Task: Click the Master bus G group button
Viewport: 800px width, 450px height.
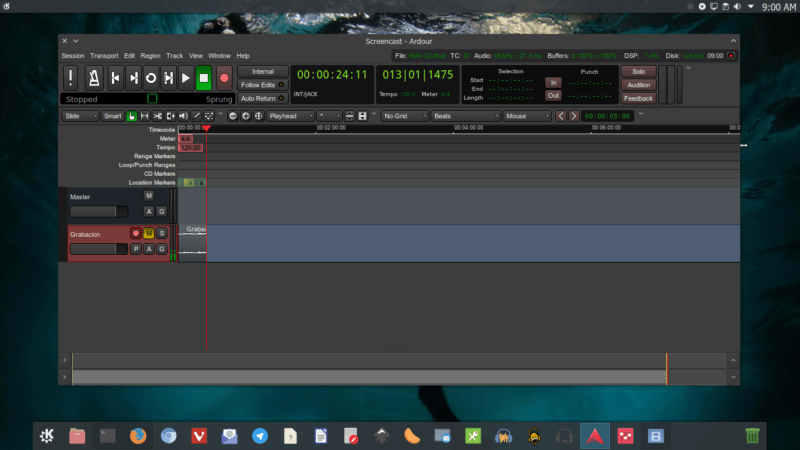Action: tap(162, 211)
